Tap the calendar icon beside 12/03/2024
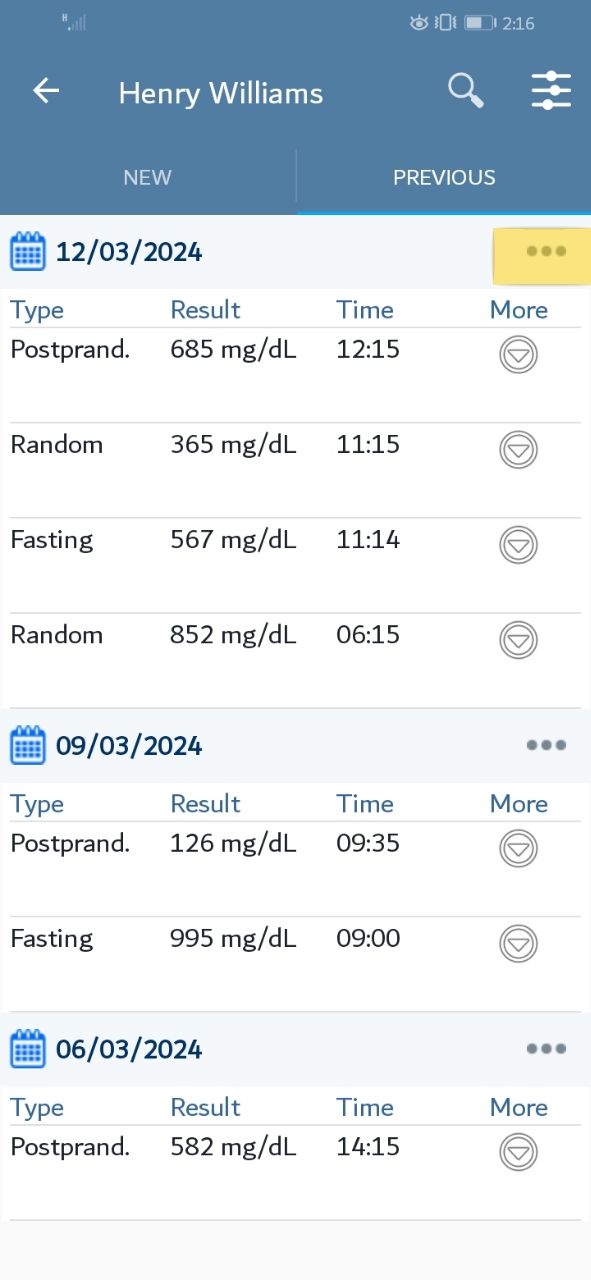The width and height of the screenshot is (591, 1280). pyautogui.click(x=28, y=251)
